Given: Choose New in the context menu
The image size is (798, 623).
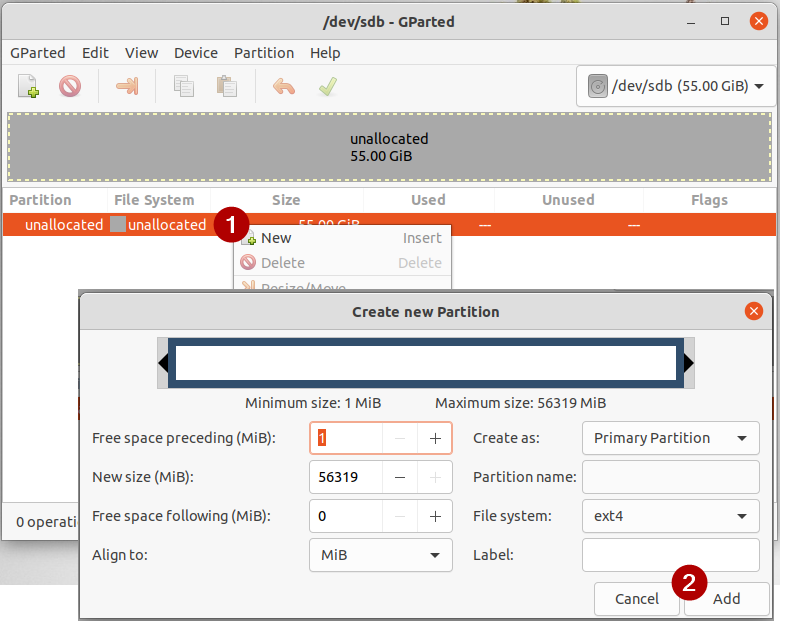Looking at the screenshot, I should coord(342,238).
